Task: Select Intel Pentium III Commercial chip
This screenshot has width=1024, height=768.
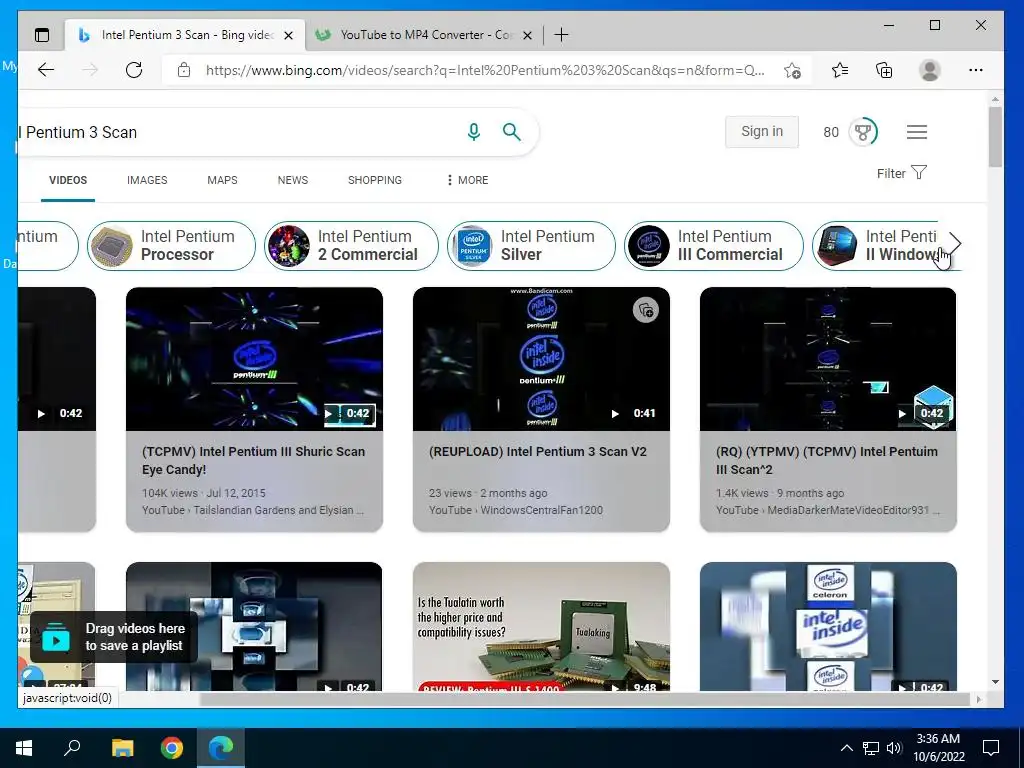Action: point(714,246)
